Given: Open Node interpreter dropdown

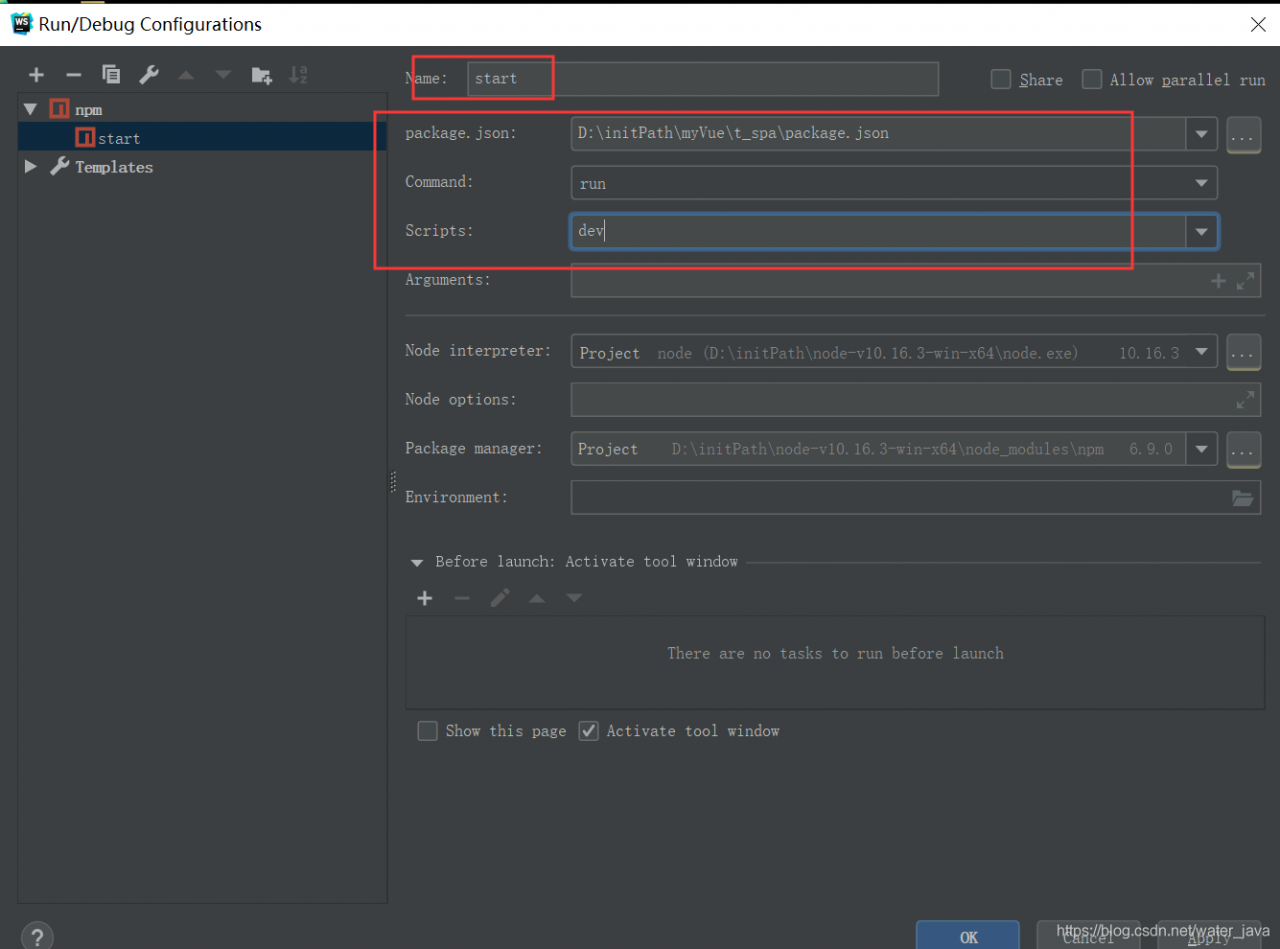Looking at the screenshot, I should [x=1202, y=352].
